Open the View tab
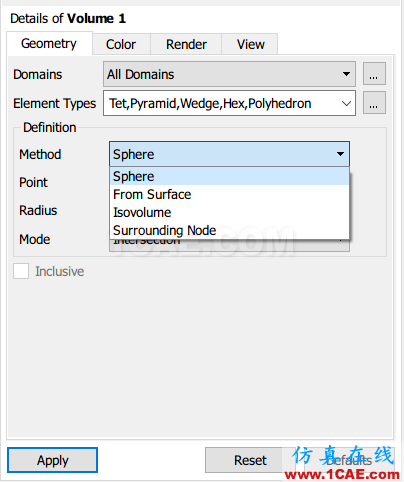Image resolution: width=404 pixels, height=482 pixels. pyautogui.click(x=250, y=44)
